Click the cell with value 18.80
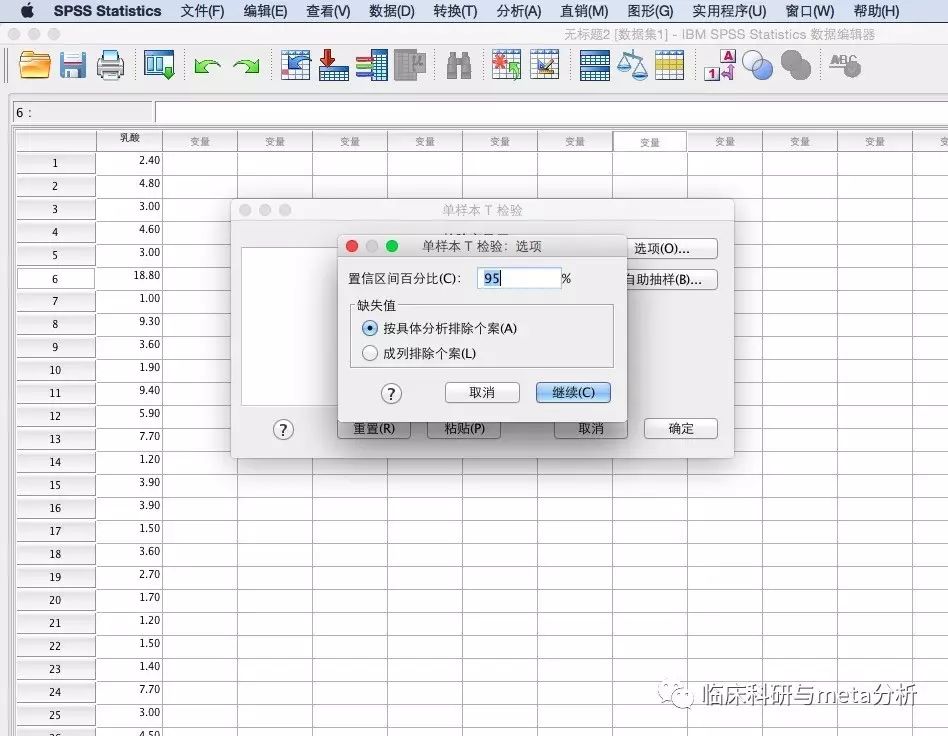 (x=129, y=276)
